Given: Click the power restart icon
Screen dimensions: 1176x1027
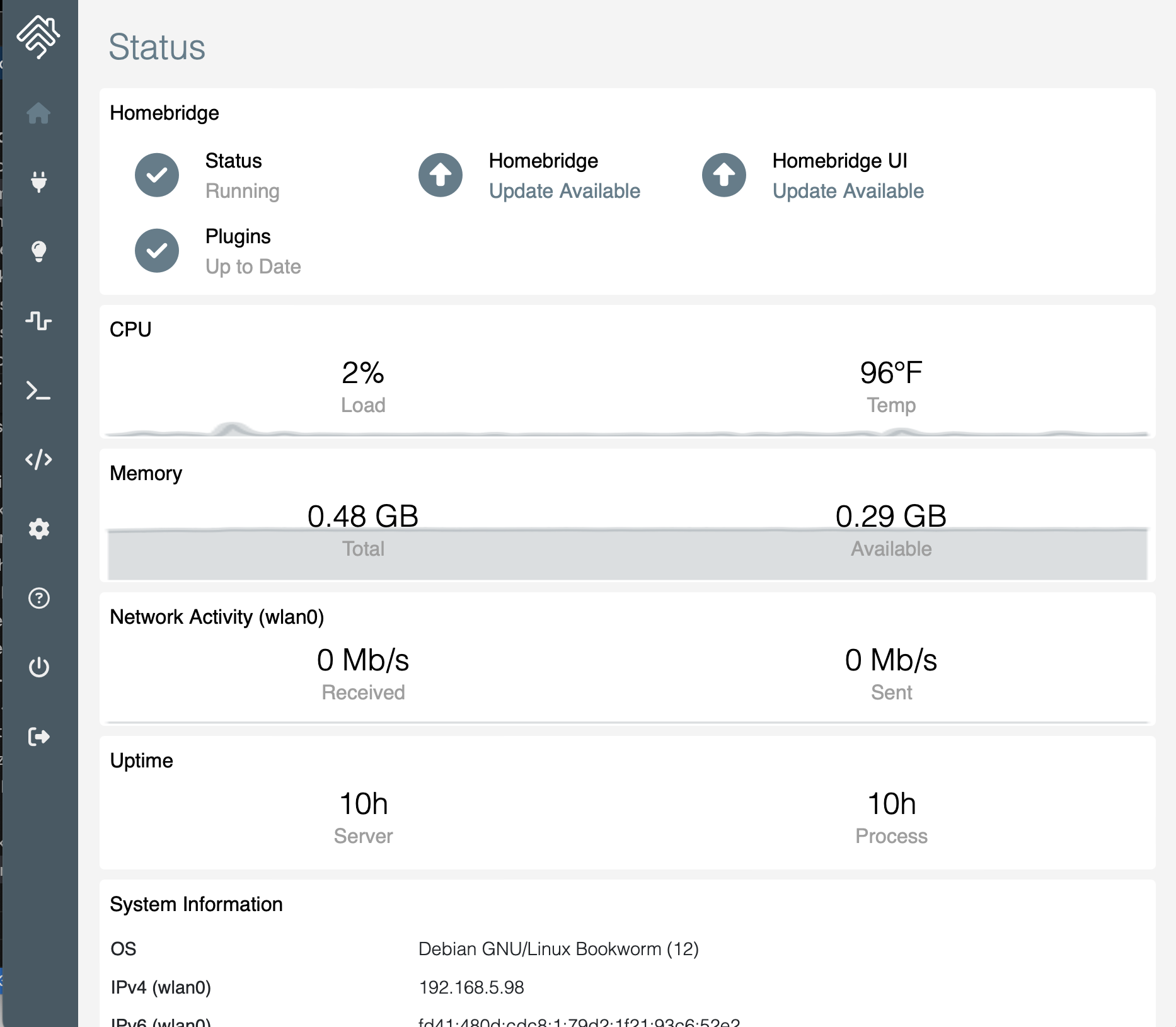Looking at the screenshot, I should click(x=38, y=667).
